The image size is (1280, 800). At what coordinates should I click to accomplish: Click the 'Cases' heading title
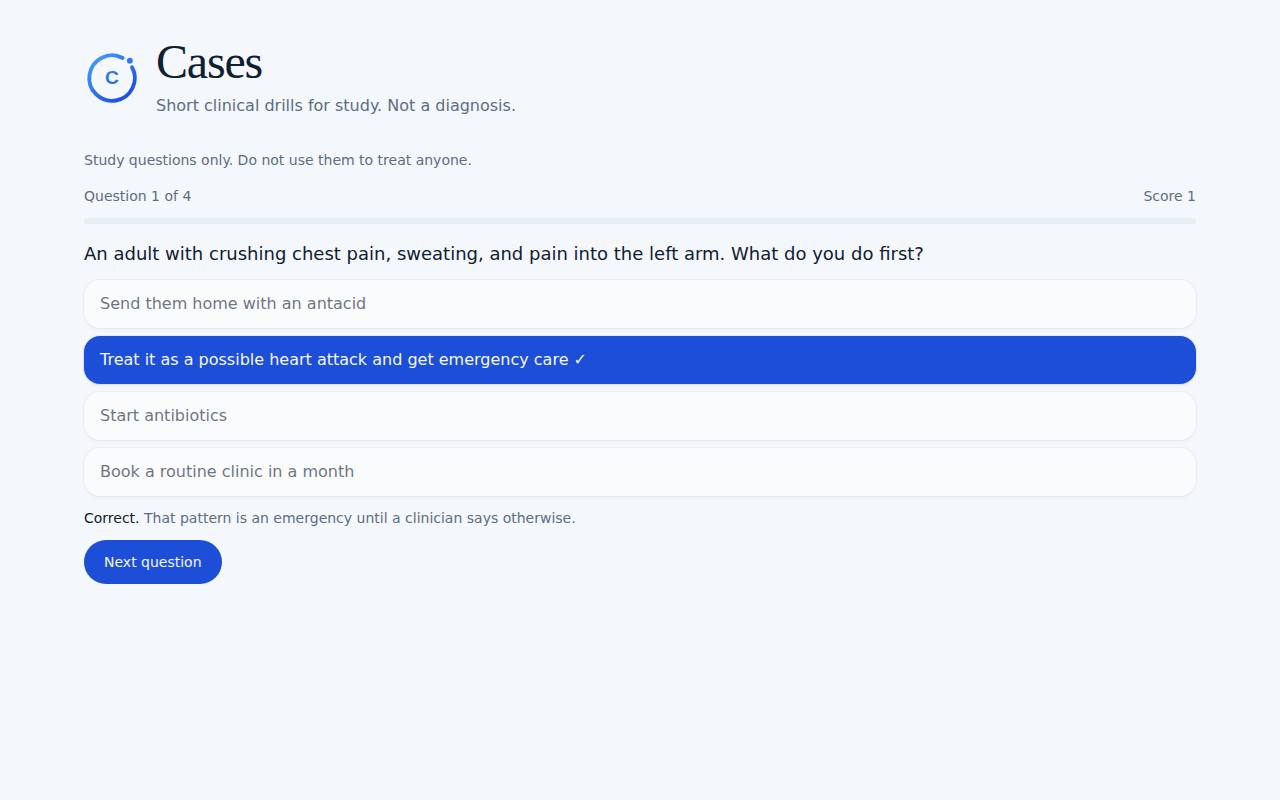[x=209, y=63]
